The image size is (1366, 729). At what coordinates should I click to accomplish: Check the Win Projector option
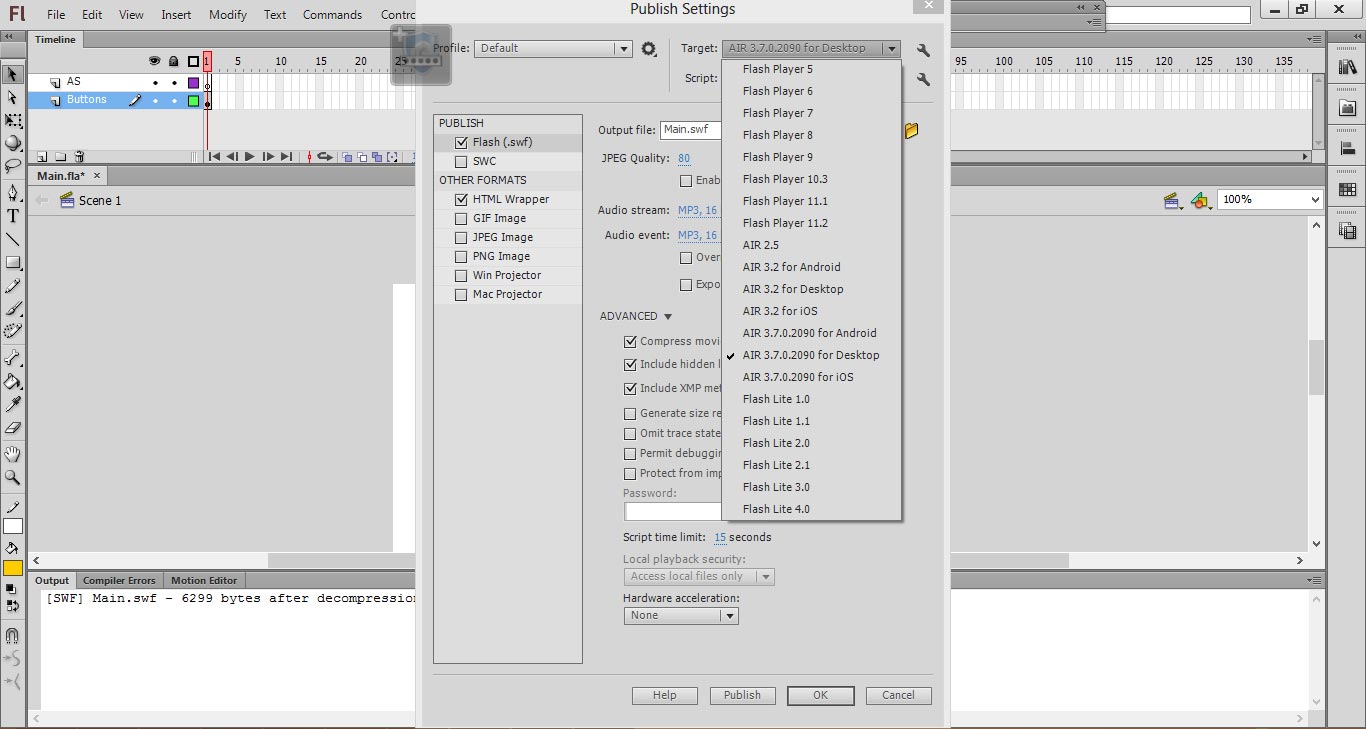pos(461,276)
